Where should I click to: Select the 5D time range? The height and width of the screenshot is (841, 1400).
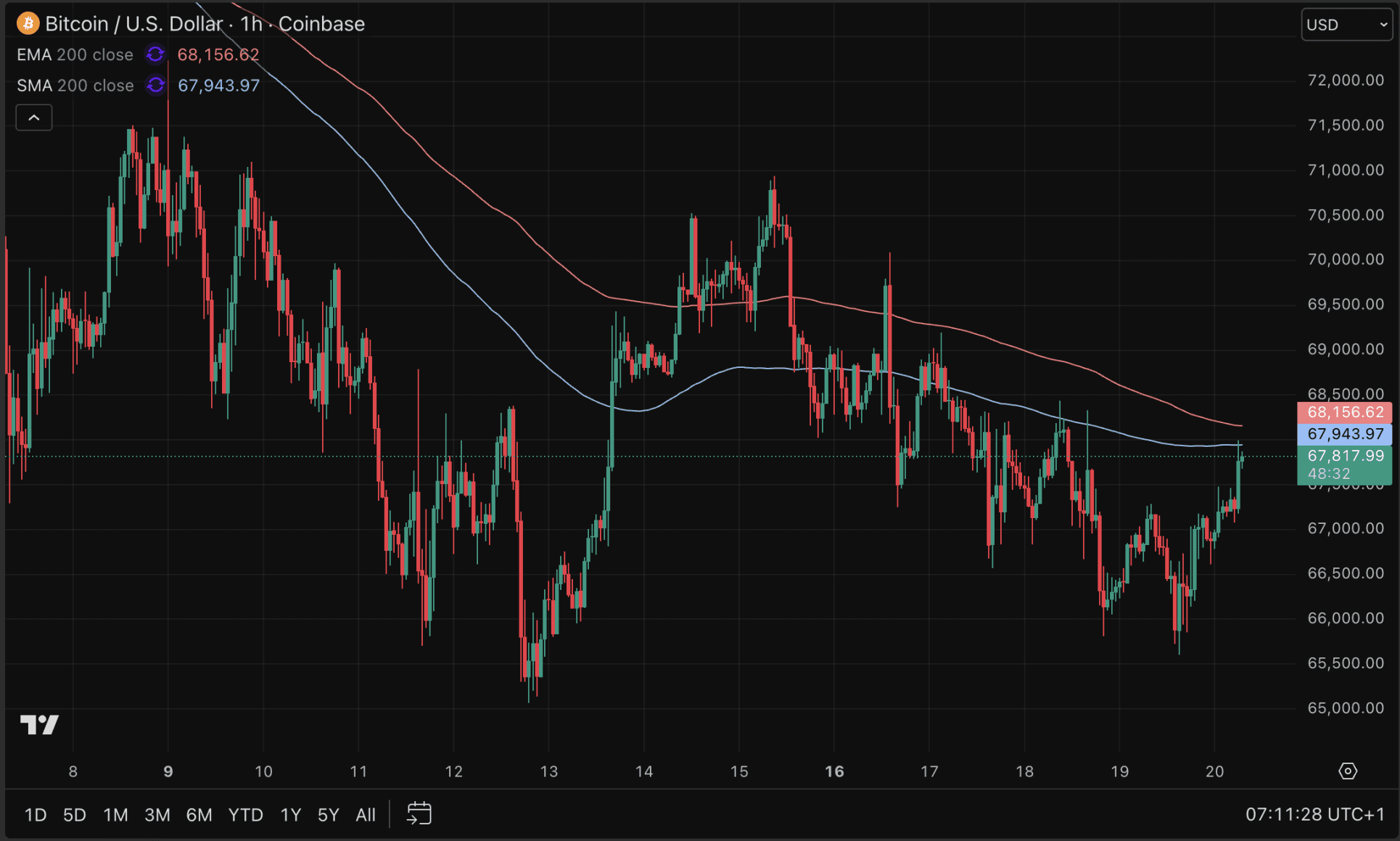coord(74,814)
